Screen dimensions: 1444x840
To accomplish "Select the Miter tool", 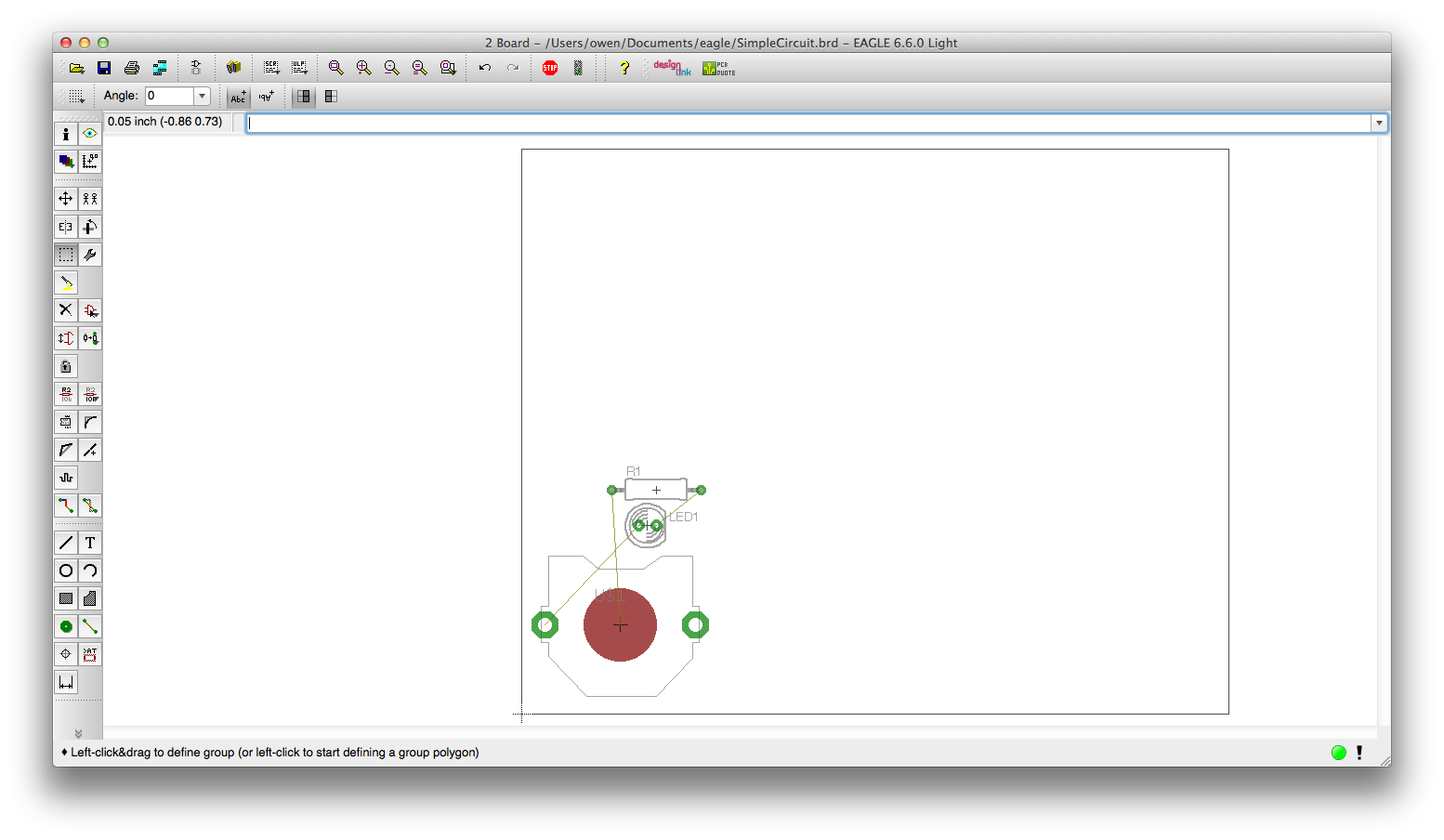I will [90, 422].
